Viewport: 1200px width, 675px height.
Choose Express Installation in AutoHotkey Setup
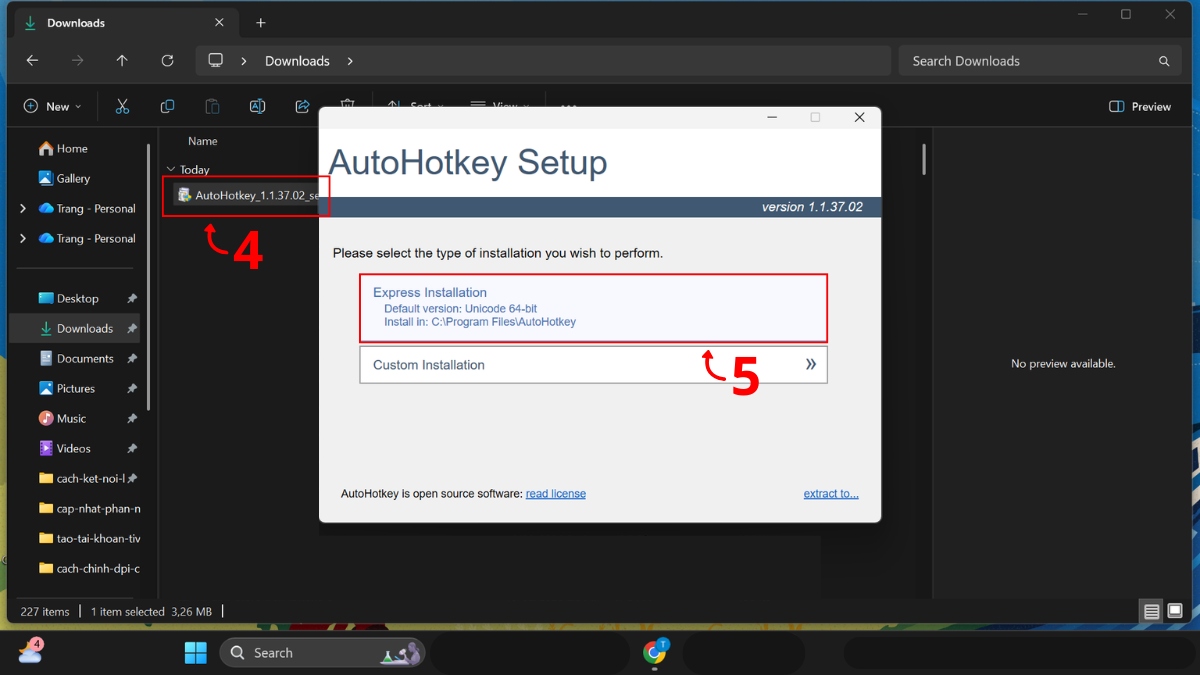coord(593,309)
